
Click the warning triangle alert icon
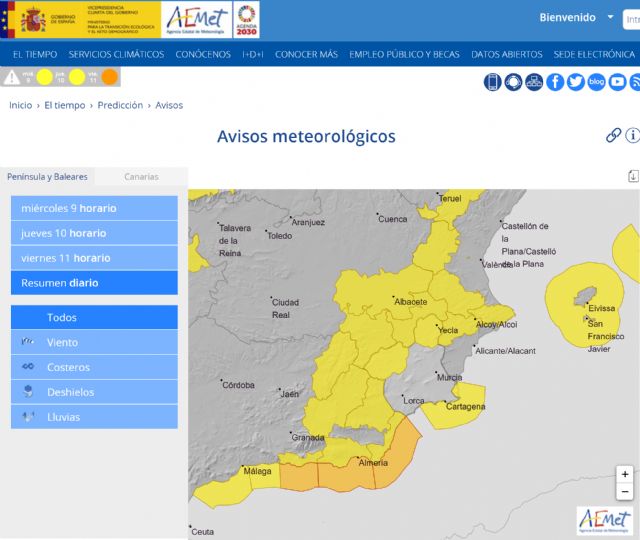pyautogui.click(x=12, y=77)
